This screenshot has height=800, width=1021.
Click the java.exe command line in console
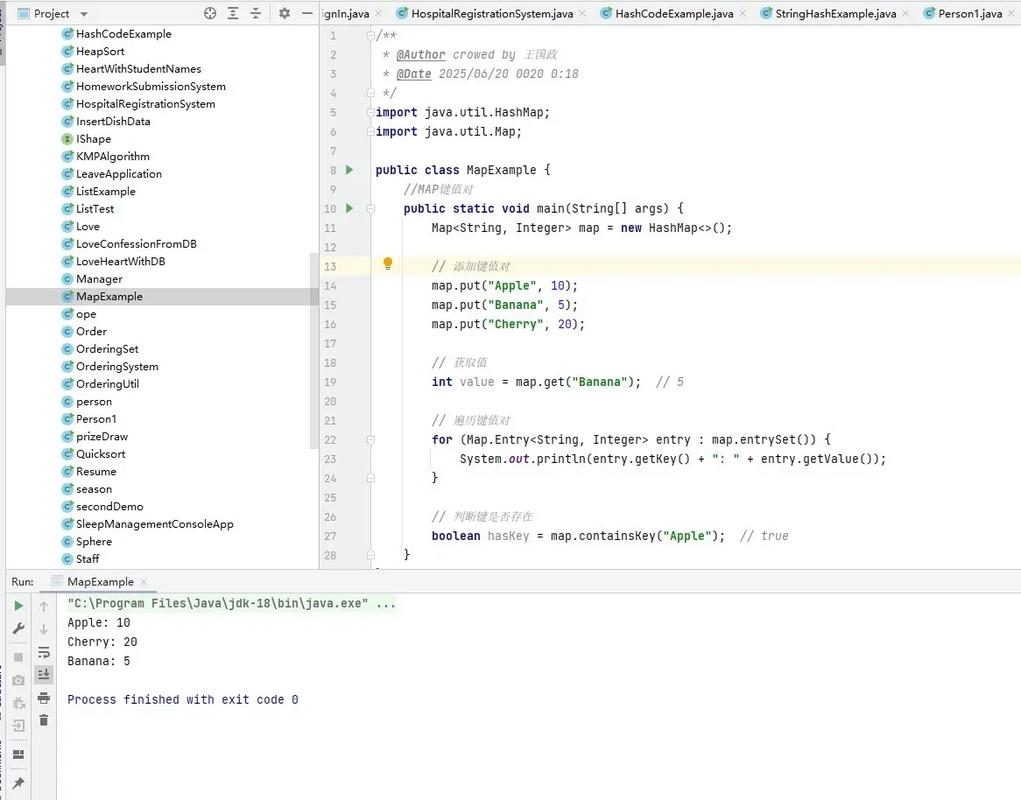coord(231,604)
